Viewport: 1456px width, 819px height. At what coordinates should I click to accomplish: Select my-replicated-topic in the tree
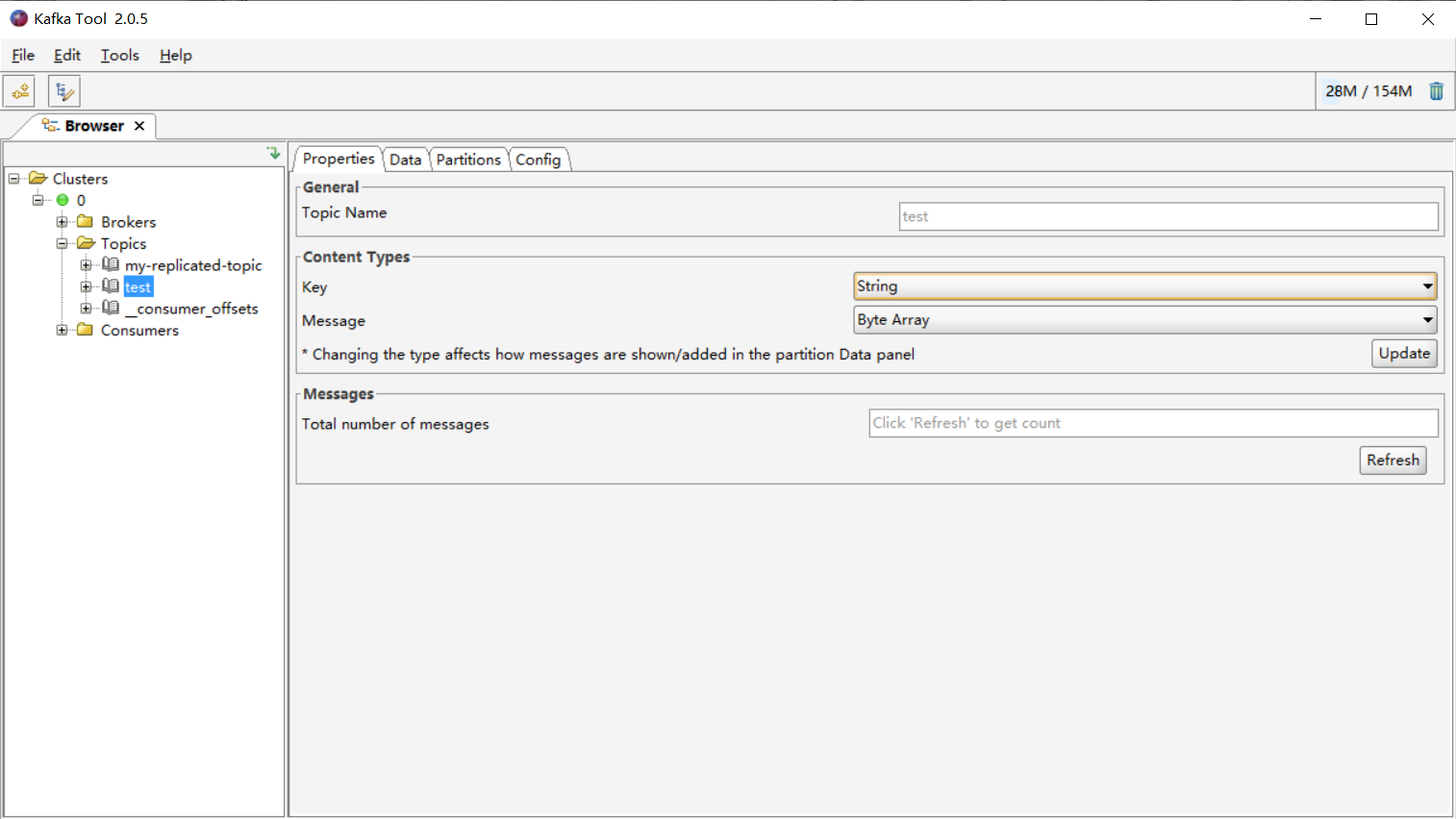pyautogui.click(x=193, y=265)
